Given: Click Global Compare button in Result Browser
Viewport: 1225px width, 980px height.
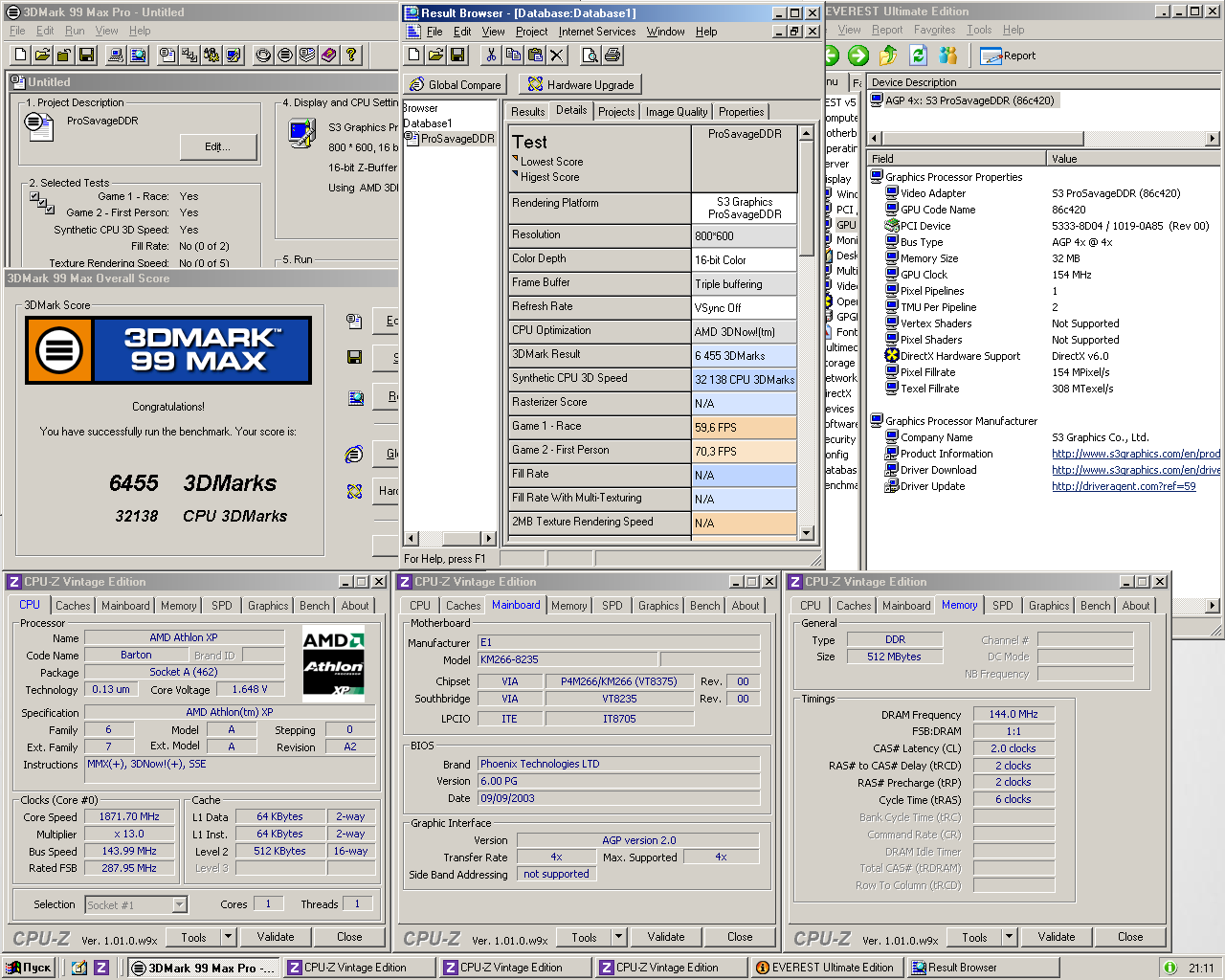Looking at the screenshot, I should click(454, 84).
